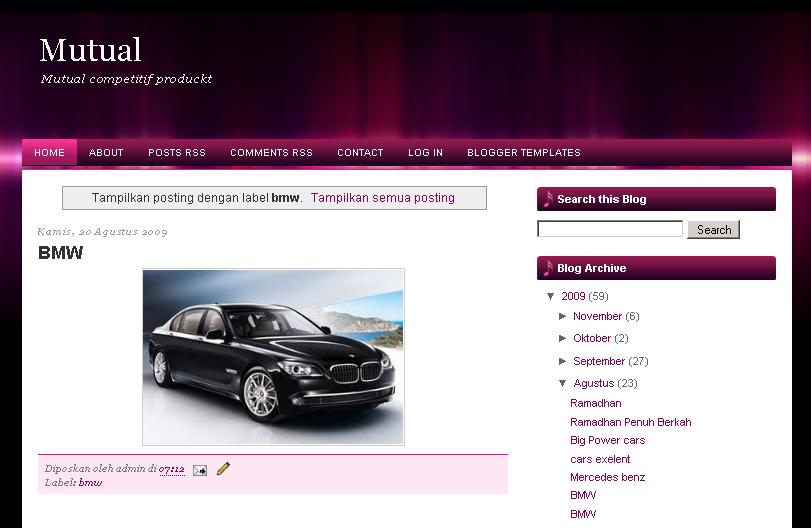Open the ABOUT menu item
The image size is (811, 528).
tap(106, 153)
